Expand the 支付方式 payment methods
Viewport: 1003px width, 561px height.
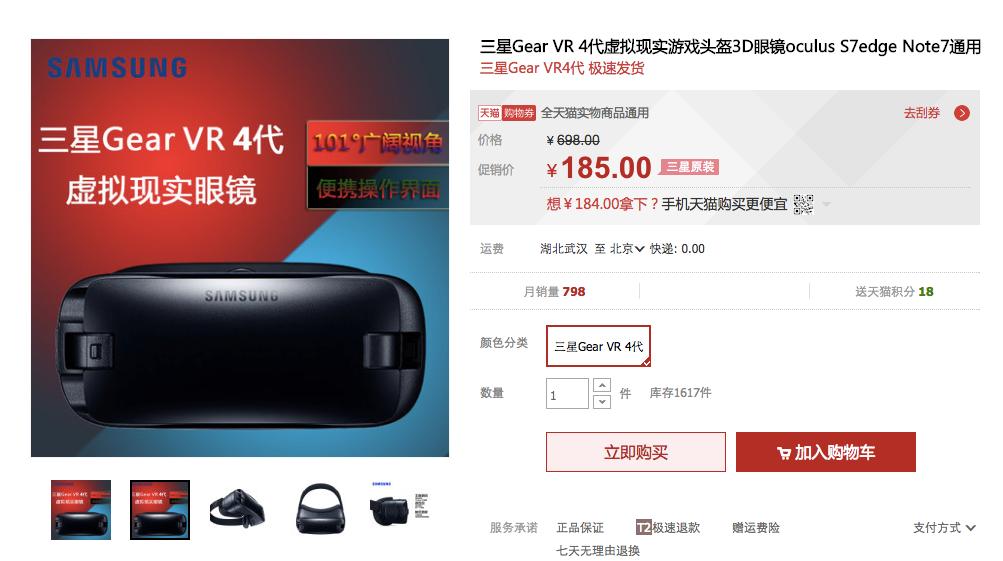coord(944,528)
